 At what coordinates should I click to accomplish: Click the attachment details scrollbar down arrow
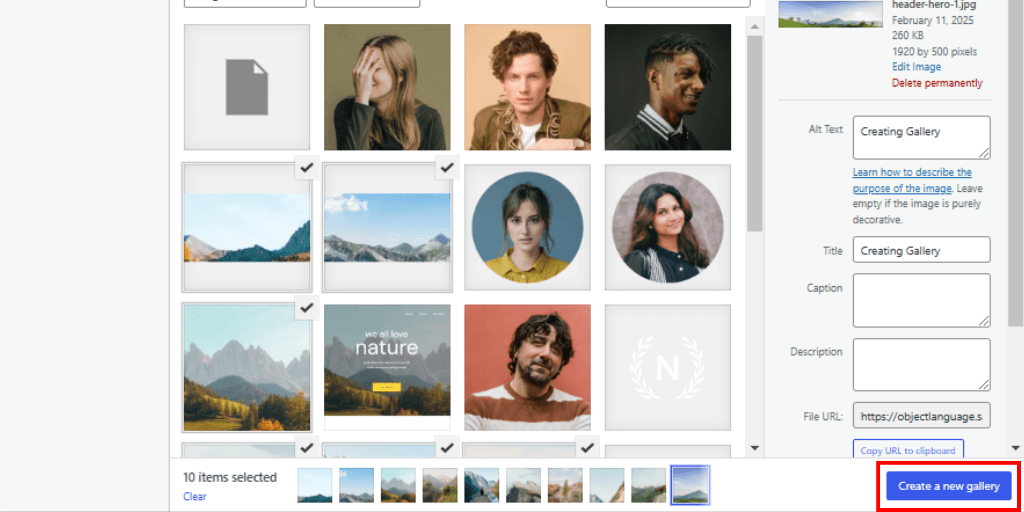point(1016,448)
